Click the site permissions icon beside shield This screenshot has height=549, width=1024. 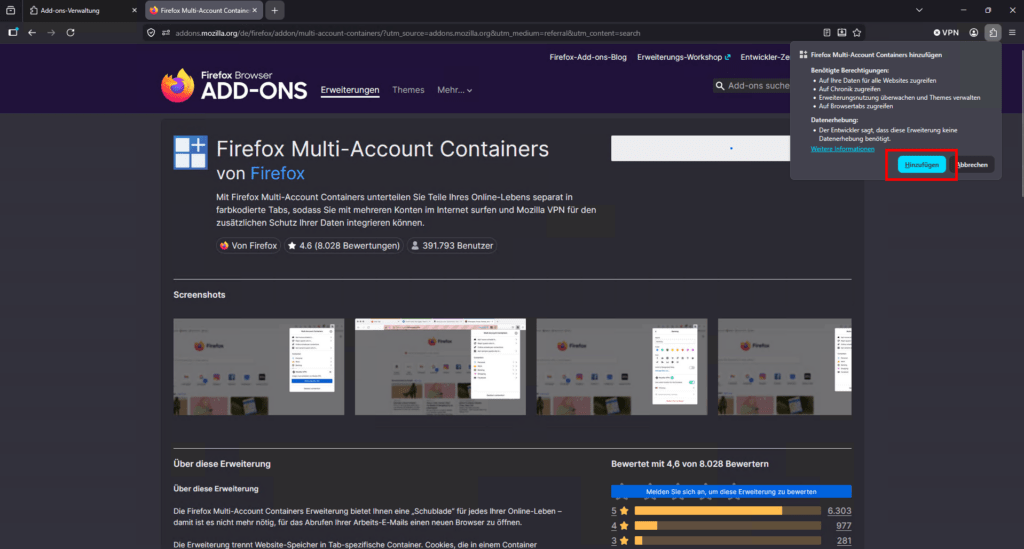tap(166, 33)
